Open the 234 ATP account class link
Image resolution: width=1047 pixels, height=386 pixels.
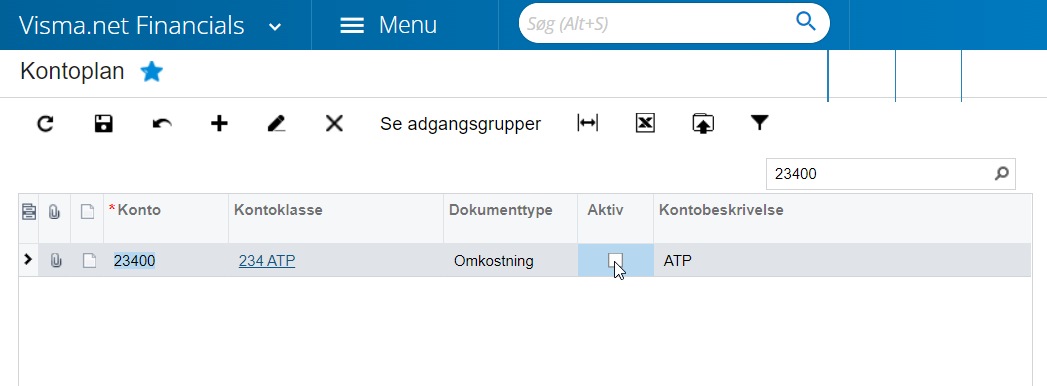click(x=267, y=261)
